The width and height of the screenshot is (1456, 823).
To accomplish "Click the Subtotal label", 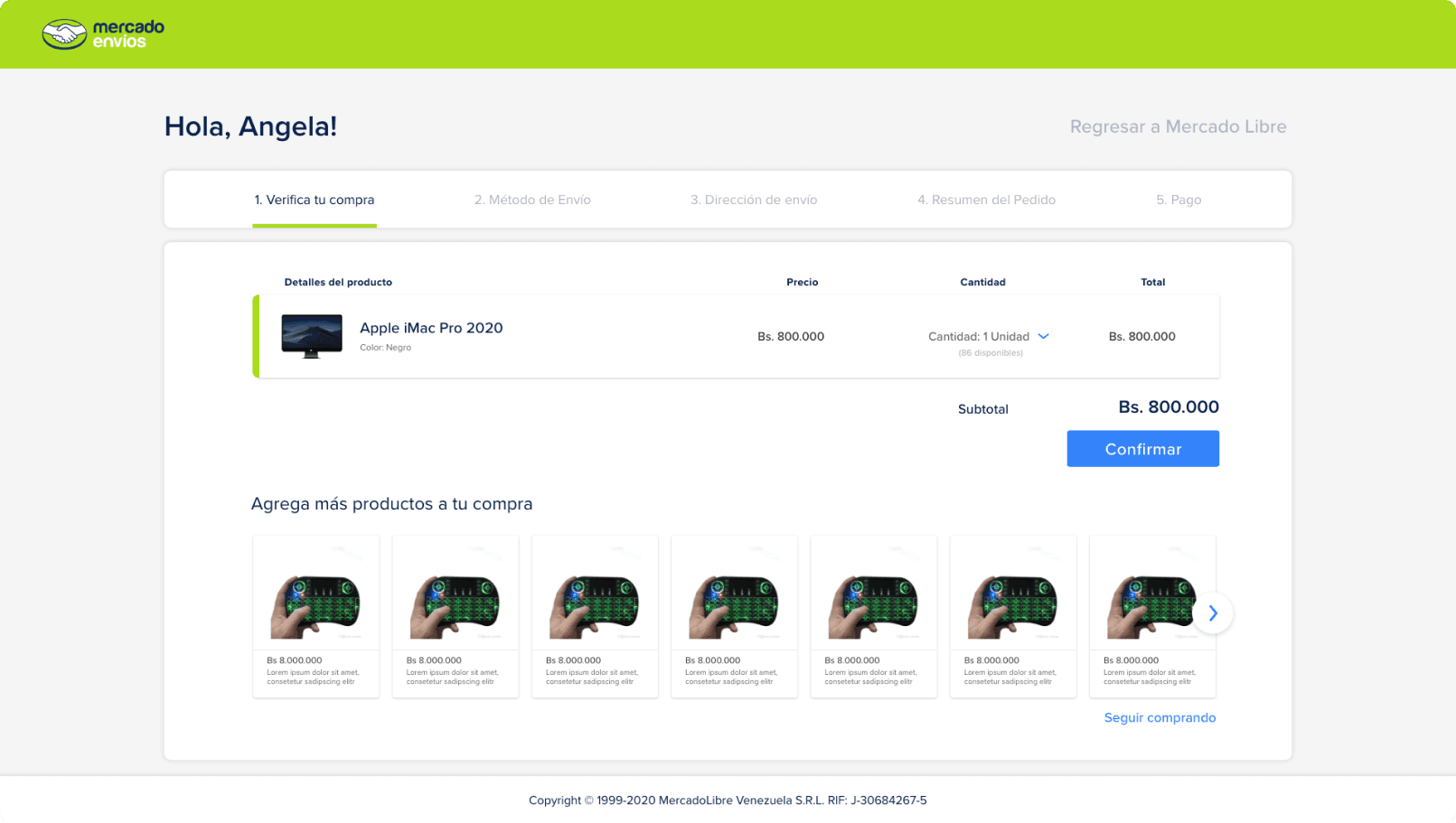I will (982, 409).
